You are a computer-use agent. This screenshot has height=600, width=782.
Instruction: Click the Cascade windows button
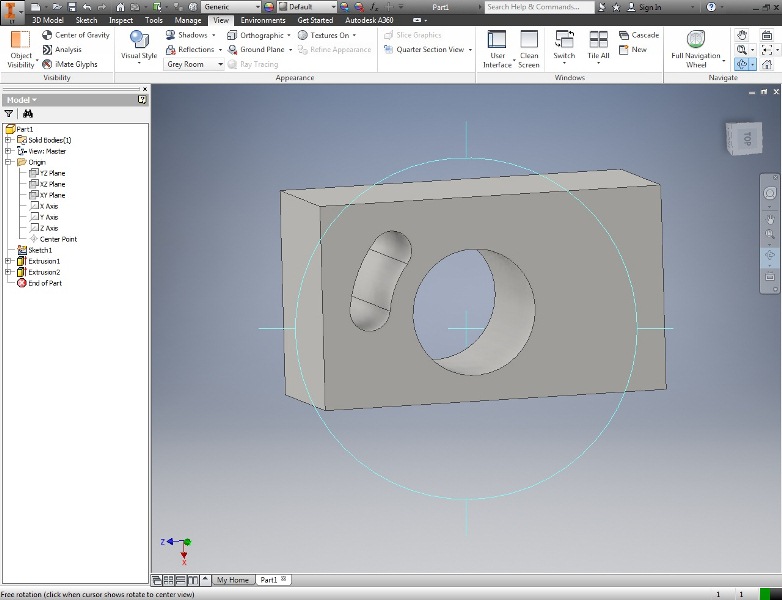637,35
